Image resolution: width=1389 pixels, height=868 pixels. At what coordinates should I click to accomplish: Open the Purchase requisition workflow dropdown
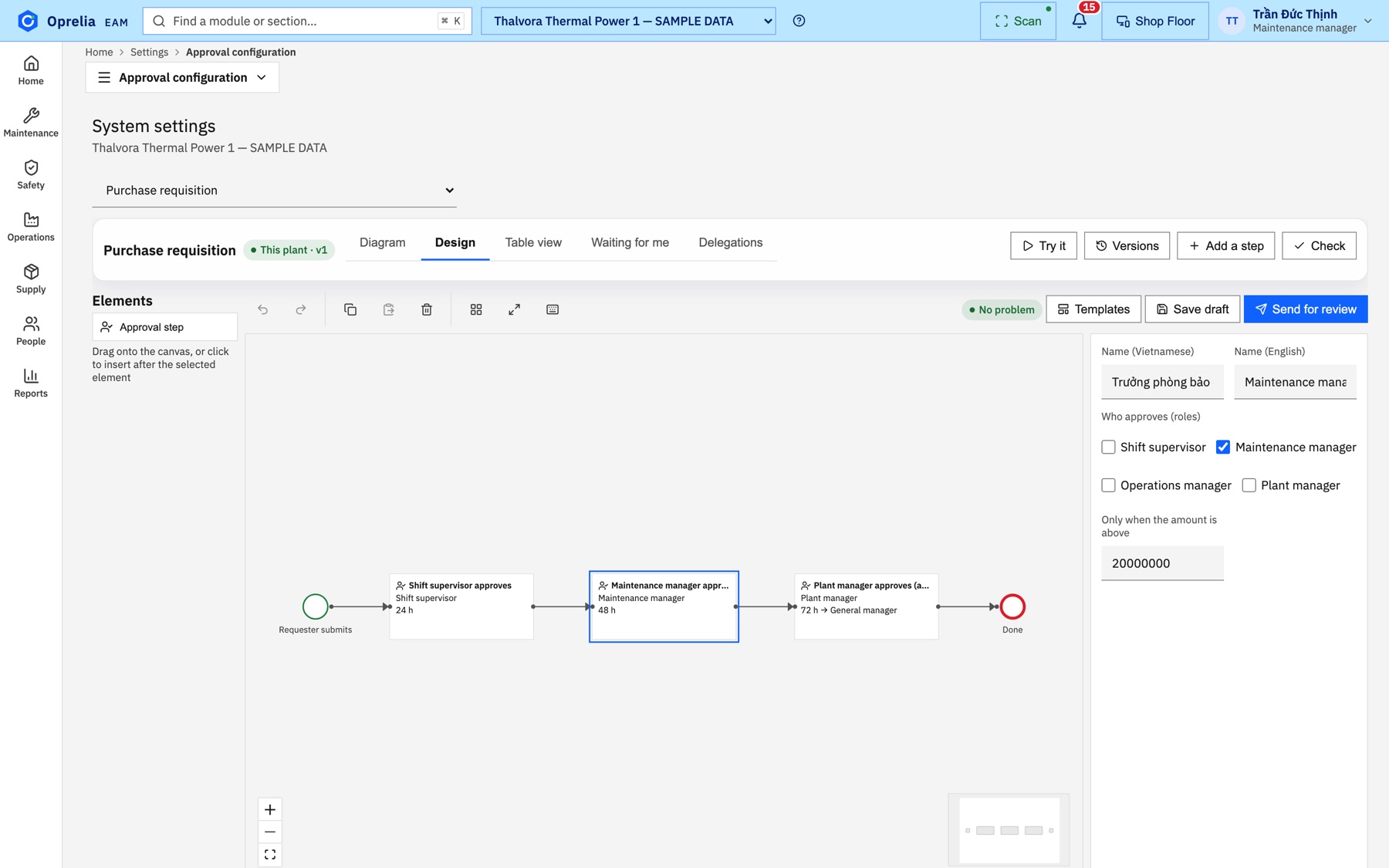click(275, 191)
